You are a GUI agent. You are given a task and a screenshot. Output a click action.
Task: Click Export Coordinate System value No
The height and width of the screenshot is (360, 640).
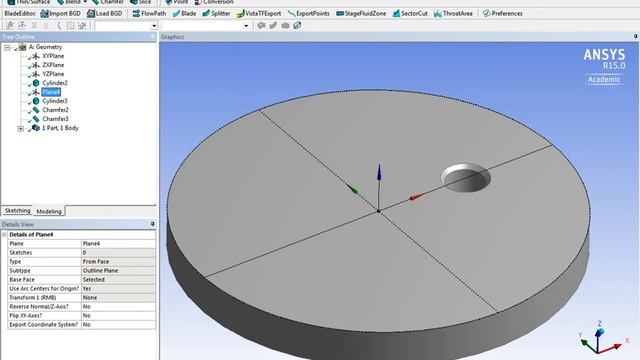tap(118, 324)
